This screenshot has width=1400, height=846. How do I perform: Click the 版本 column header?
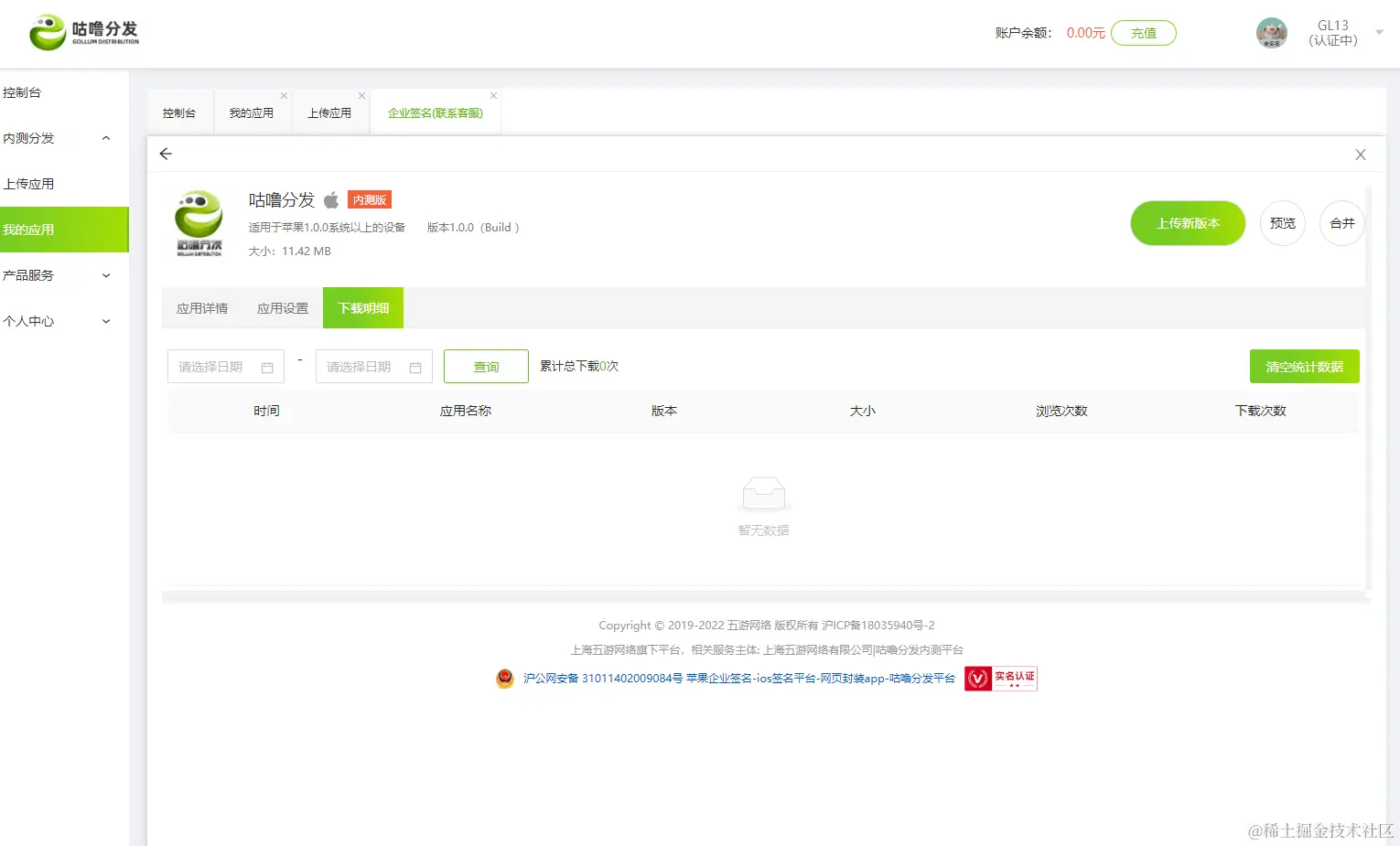664,411
